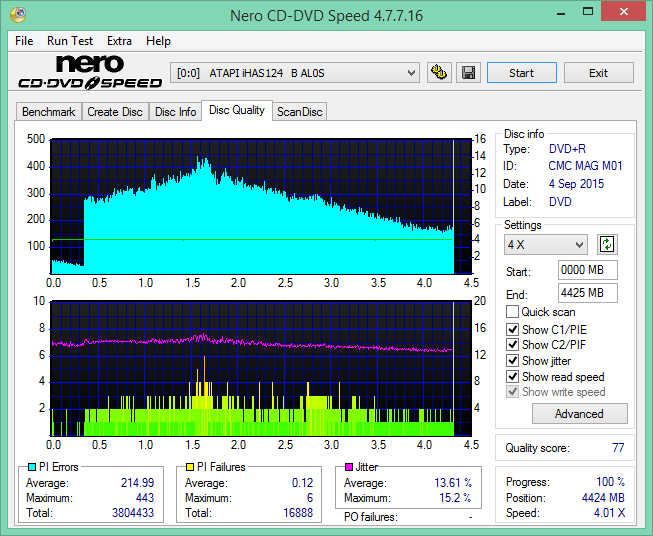Click the Start position field 0000 MB
The width and height of the screenshot is (653, 536).
588,270
